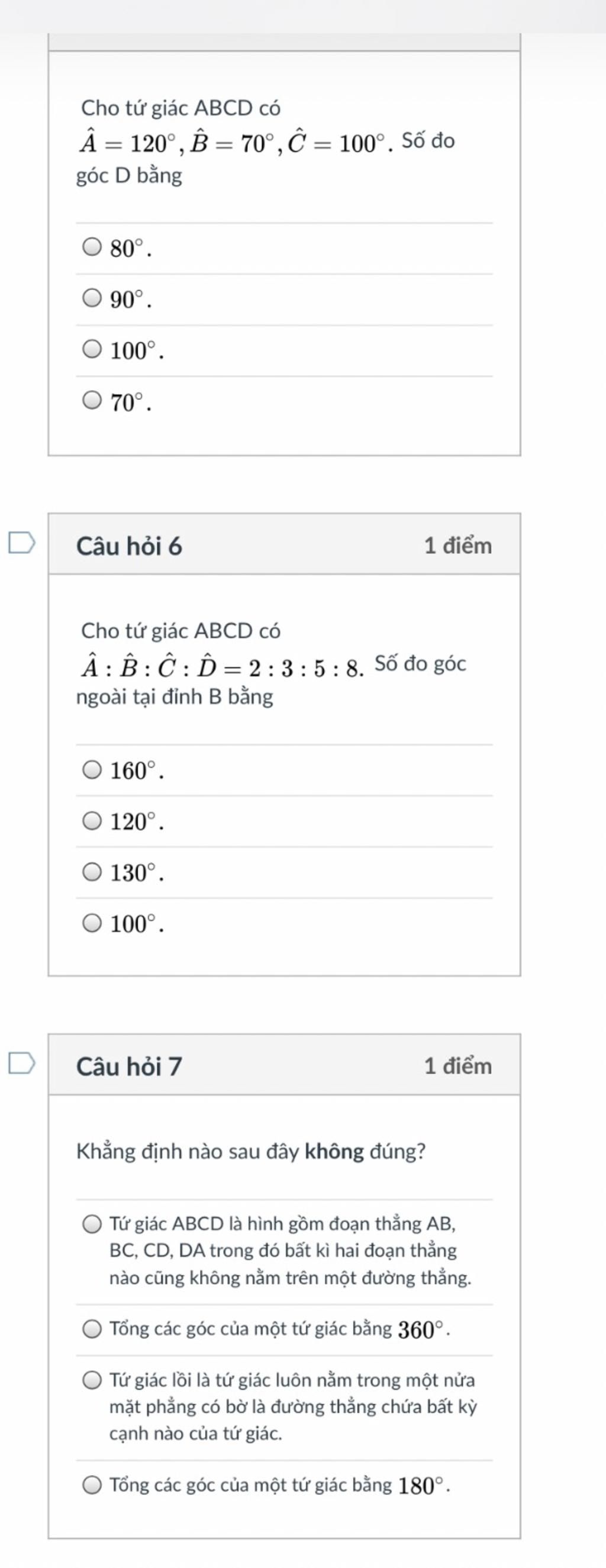Flag question 7 with bookmark icon
Image resolution: width=606 pixels, height=1568 pixels.
point(22,1063)
